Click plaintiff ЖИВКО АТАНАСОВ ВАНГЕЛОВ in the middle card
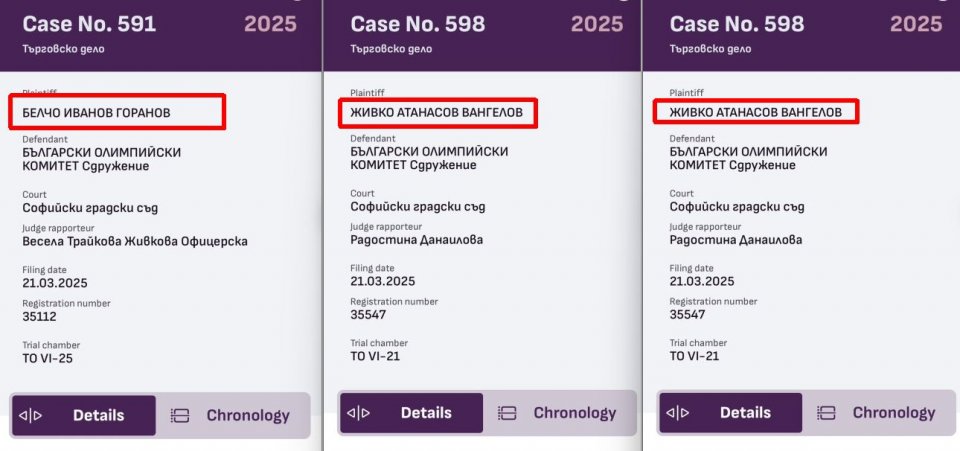 (x=436, y=112)
